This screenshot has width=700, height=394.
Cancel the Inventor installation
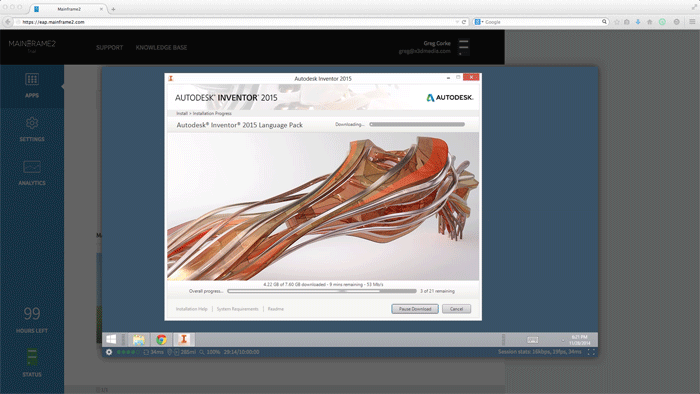tap(456, 309)
